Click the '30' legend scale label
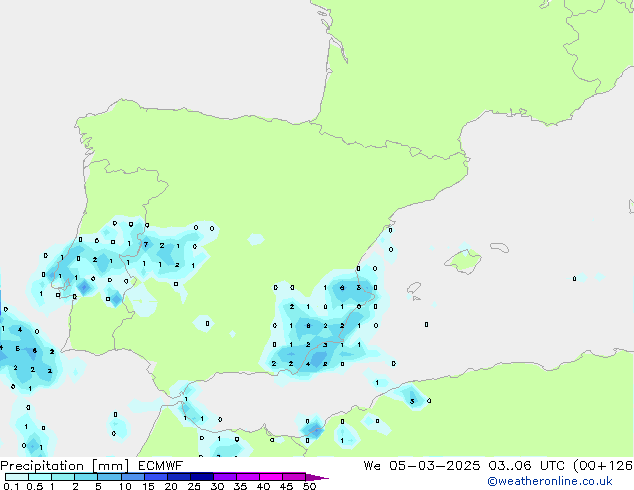Image resolution: width=634 pixels, height=490 pixels. 217,486
